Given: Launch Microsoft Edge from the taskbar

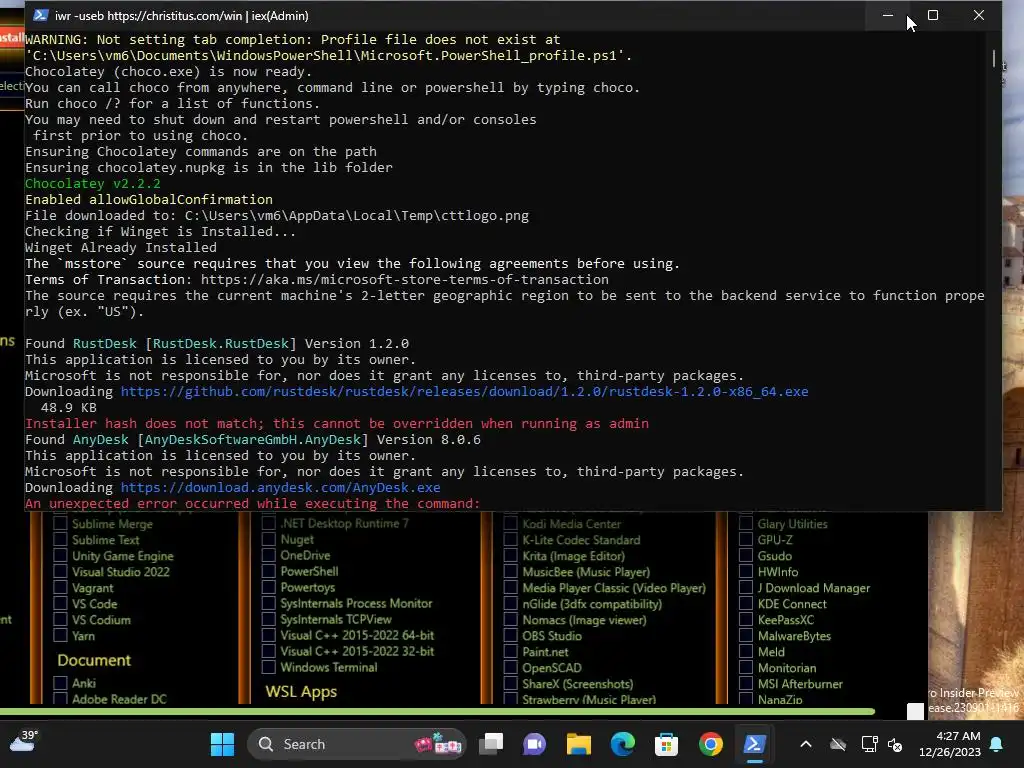Looking at the screenshot, I should tap(622, 744).
